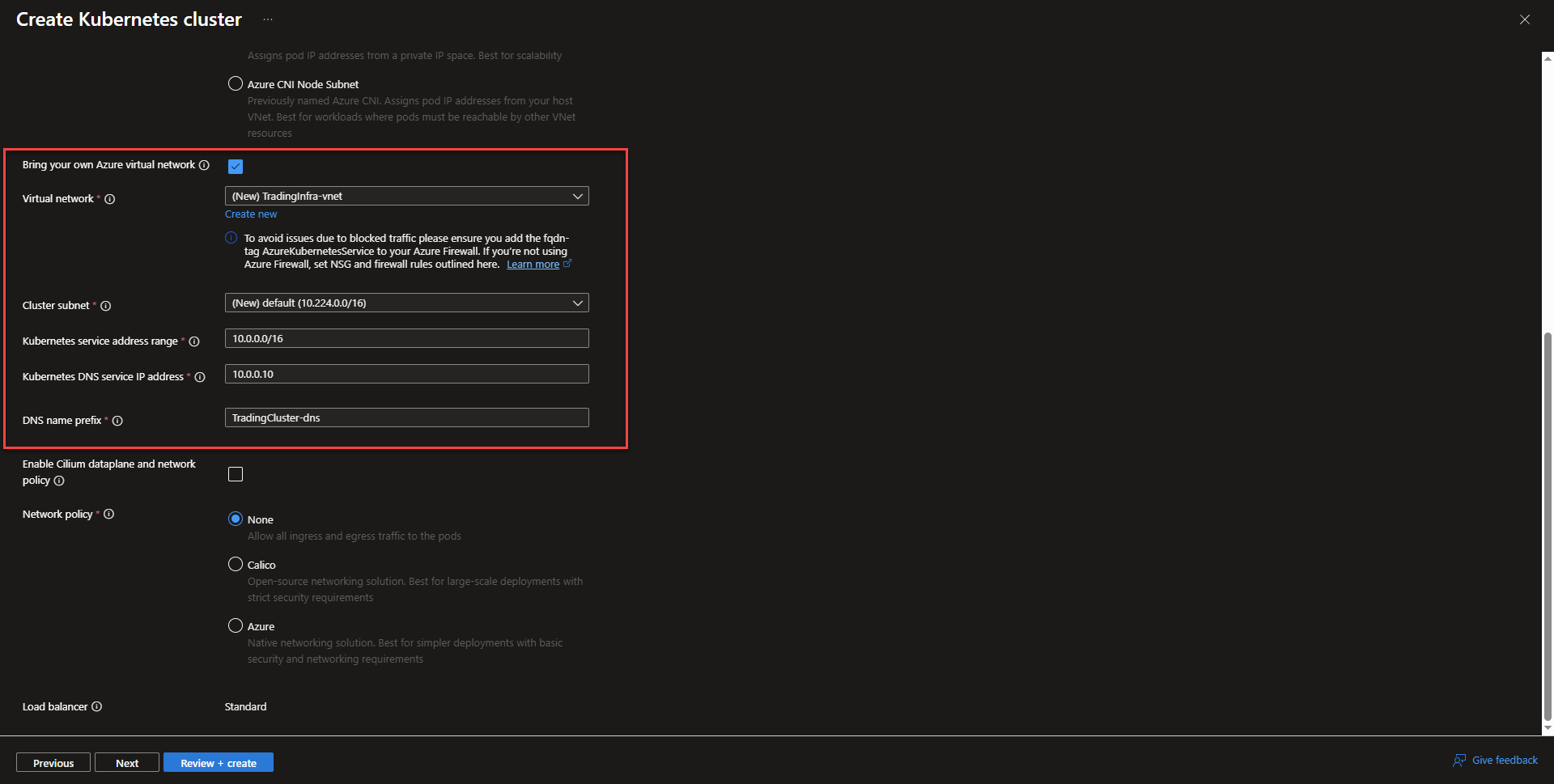Screen dimensions: 1554x784
Task: Open the ellipsis menu beside page title
Action: (x=268, y=19)
